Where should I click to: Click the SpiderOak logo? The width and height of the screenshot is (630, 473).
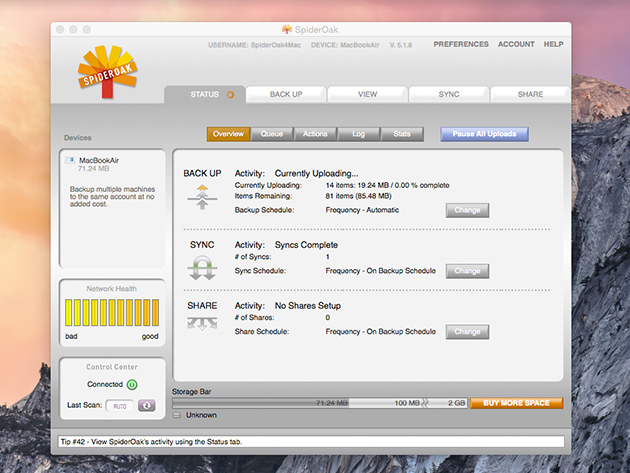(107, 72)
